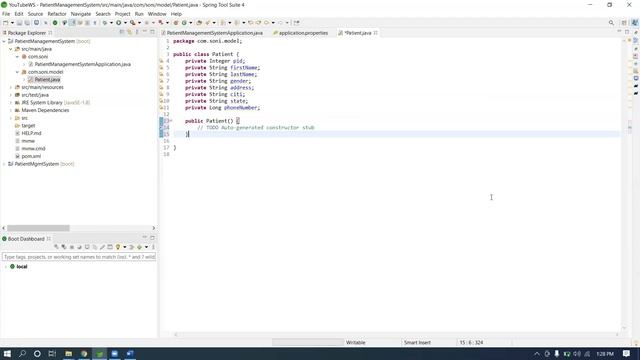This screenshot has width=640, height=360.
Task: Click the New file toolbar icon
Action: pos(6,23)
